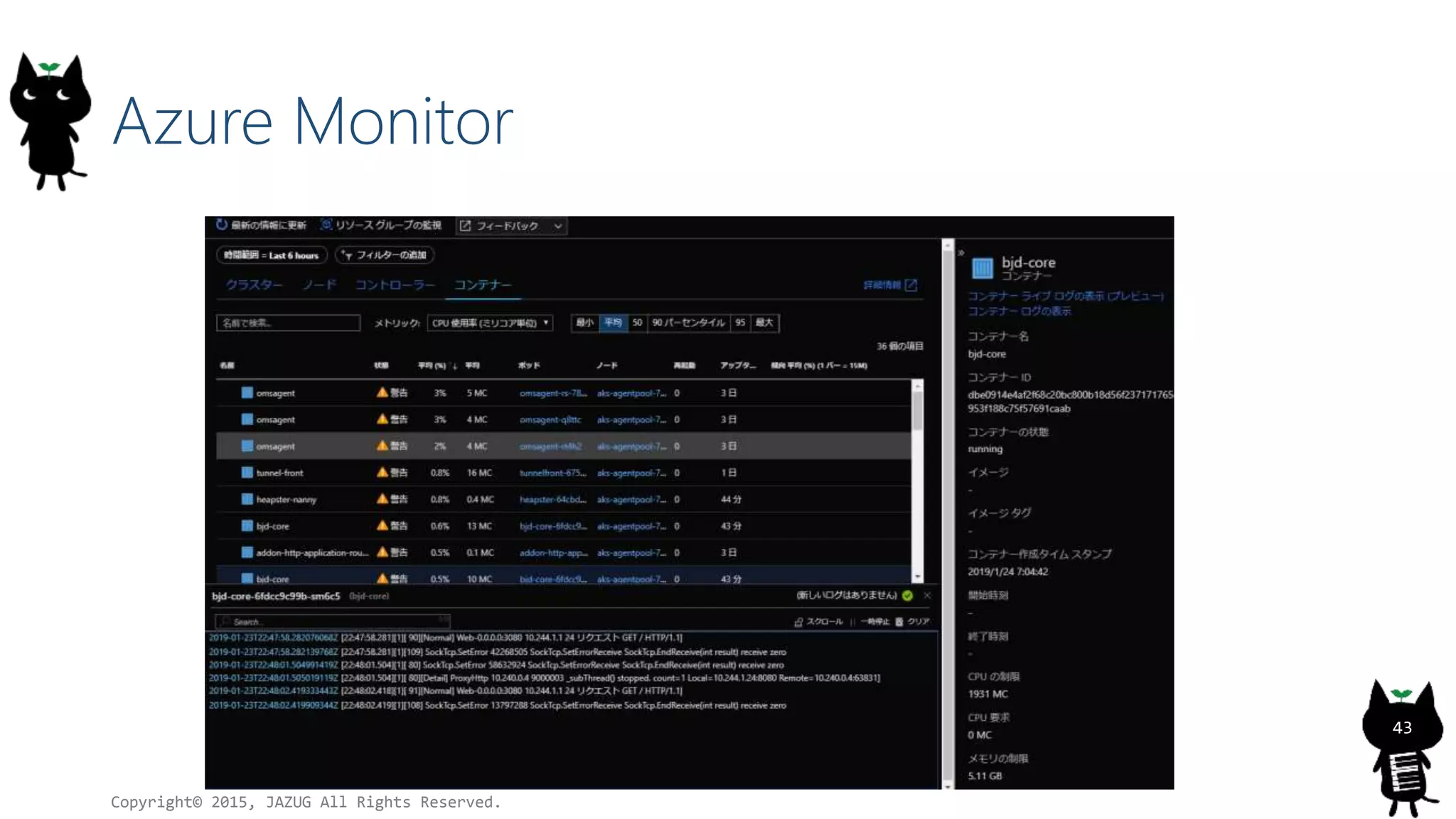Screen dimensions: 1456x819
Task: Click the 16 MC value in tunnel-front row
Action: coord(479,473)
